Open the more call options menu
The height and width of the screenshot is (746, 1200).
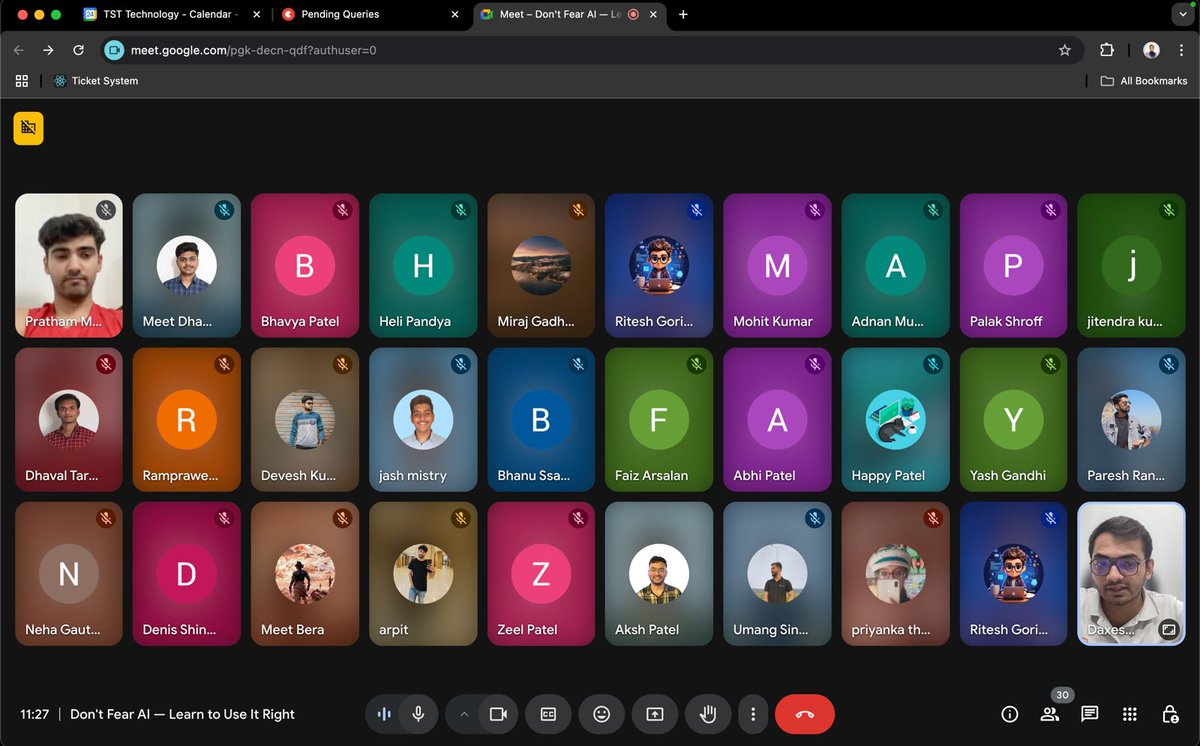tap(753, 714)
